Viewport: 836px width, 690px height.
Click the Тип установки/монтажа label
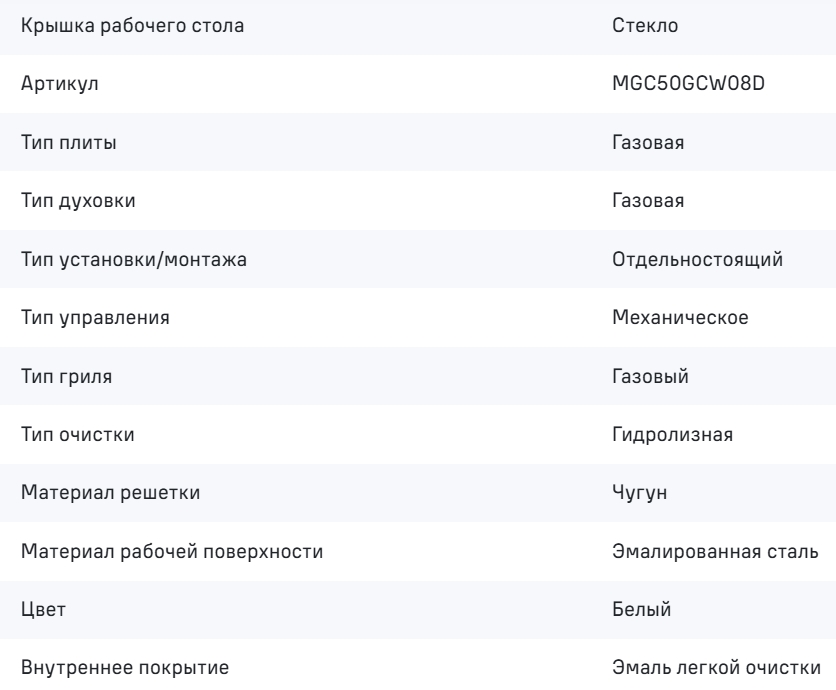[x=134, y=260]
